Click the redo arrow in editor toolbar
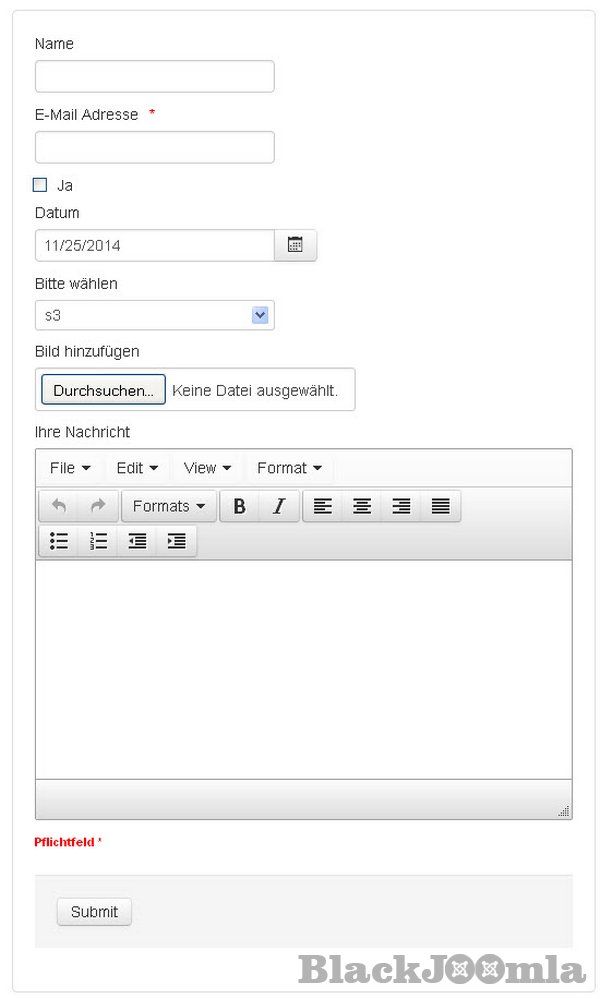The image size is (600, 999). pos(98,506)
